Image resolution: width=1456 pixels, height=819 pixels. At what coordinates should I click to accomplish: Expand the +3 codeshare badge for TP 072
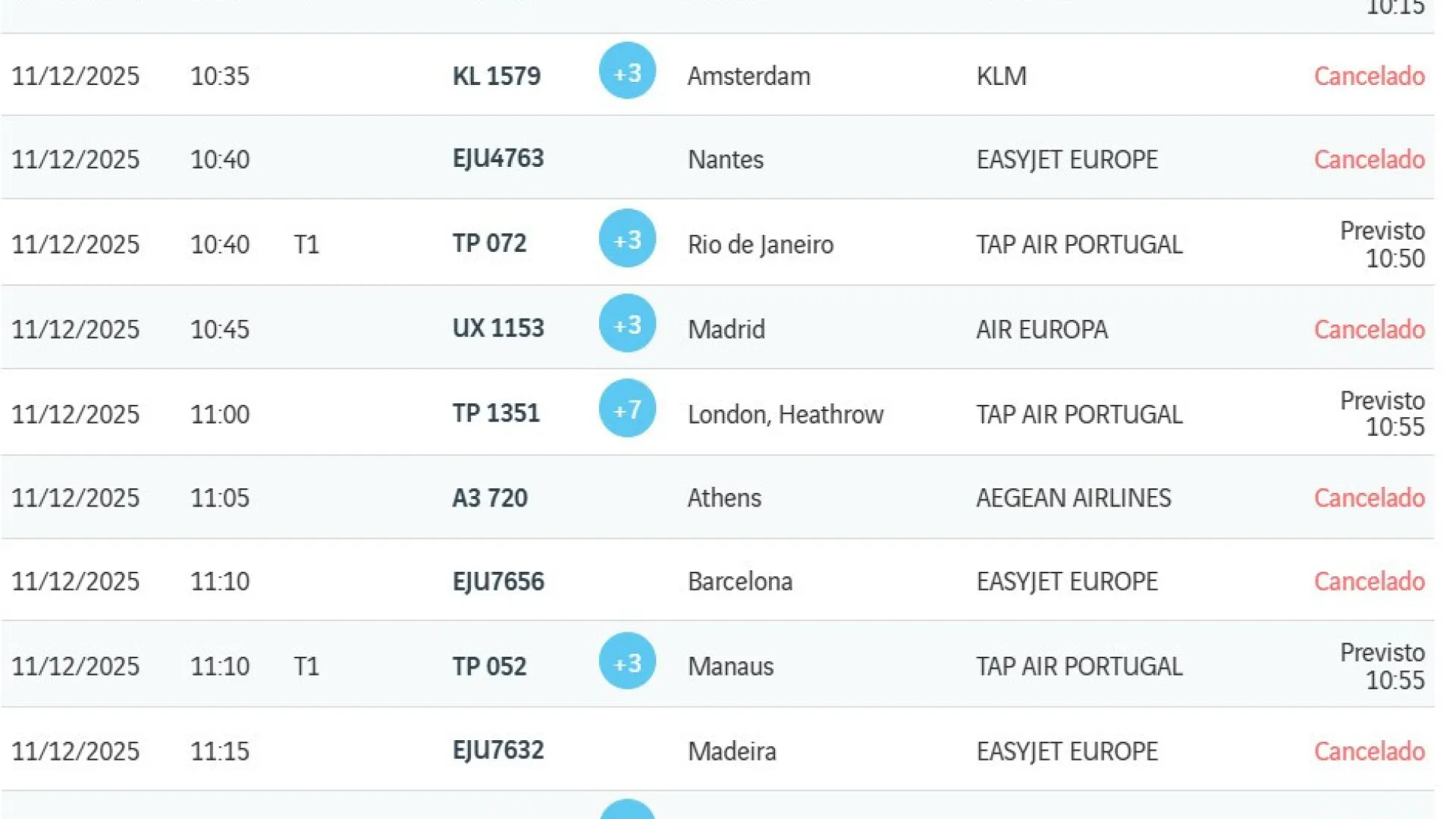pos(627,239)
